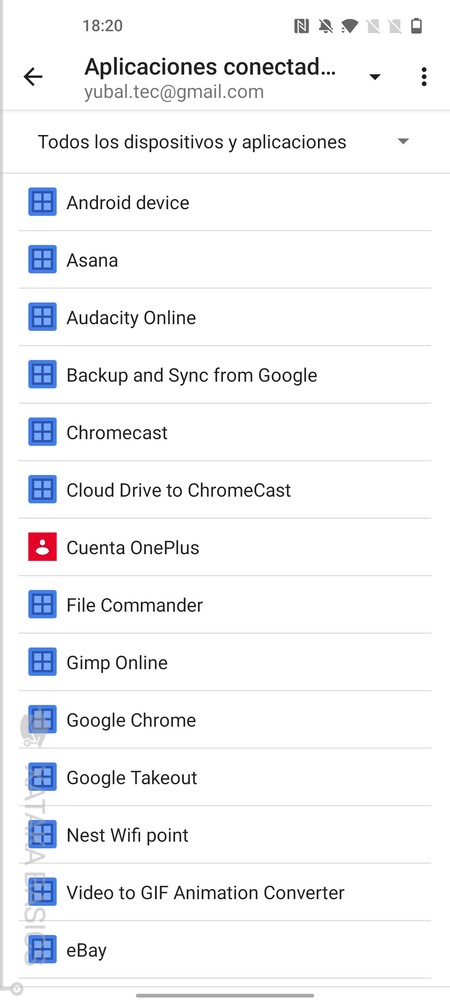The image size is (450, 1005).
Task: Tap the File Commander app icon
Action: [x=42, y=604]
